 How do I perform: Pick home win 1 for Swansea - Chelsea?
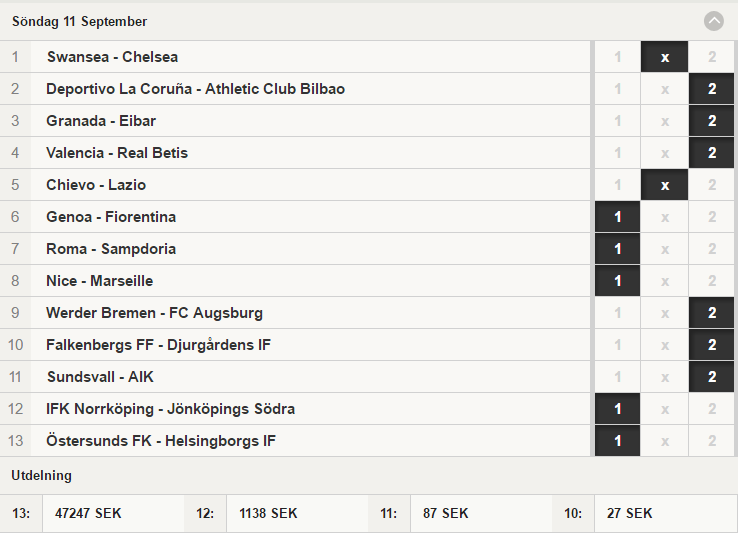coord(618,57)
